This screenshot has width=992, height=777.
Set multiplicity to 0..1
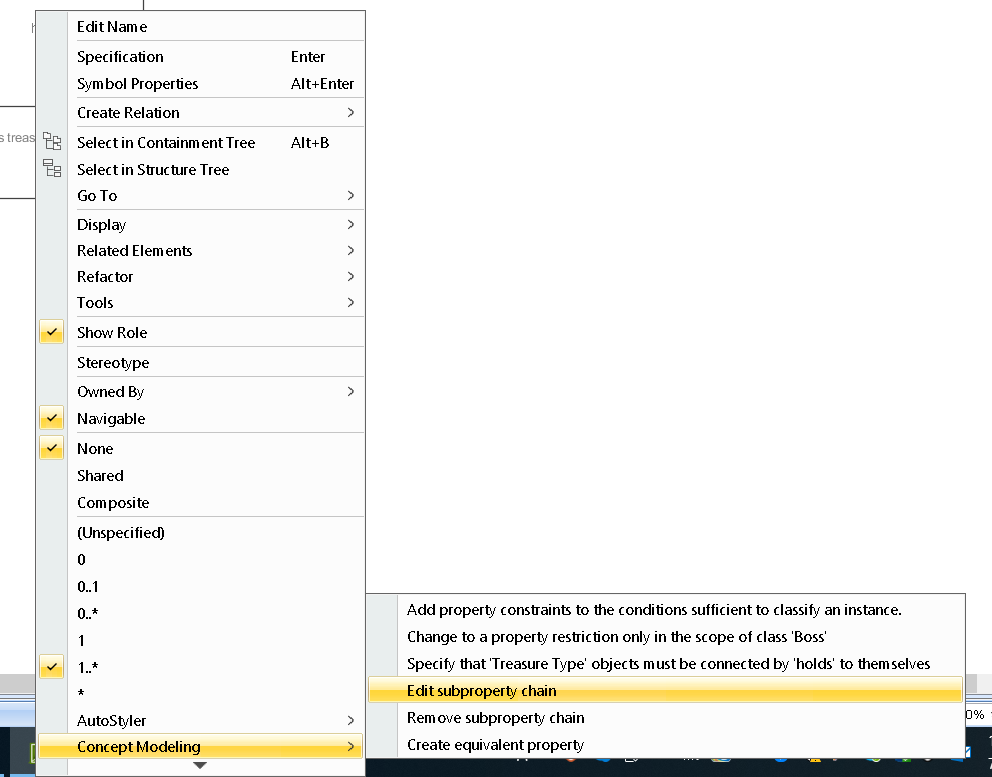click(x=201, y=587)
